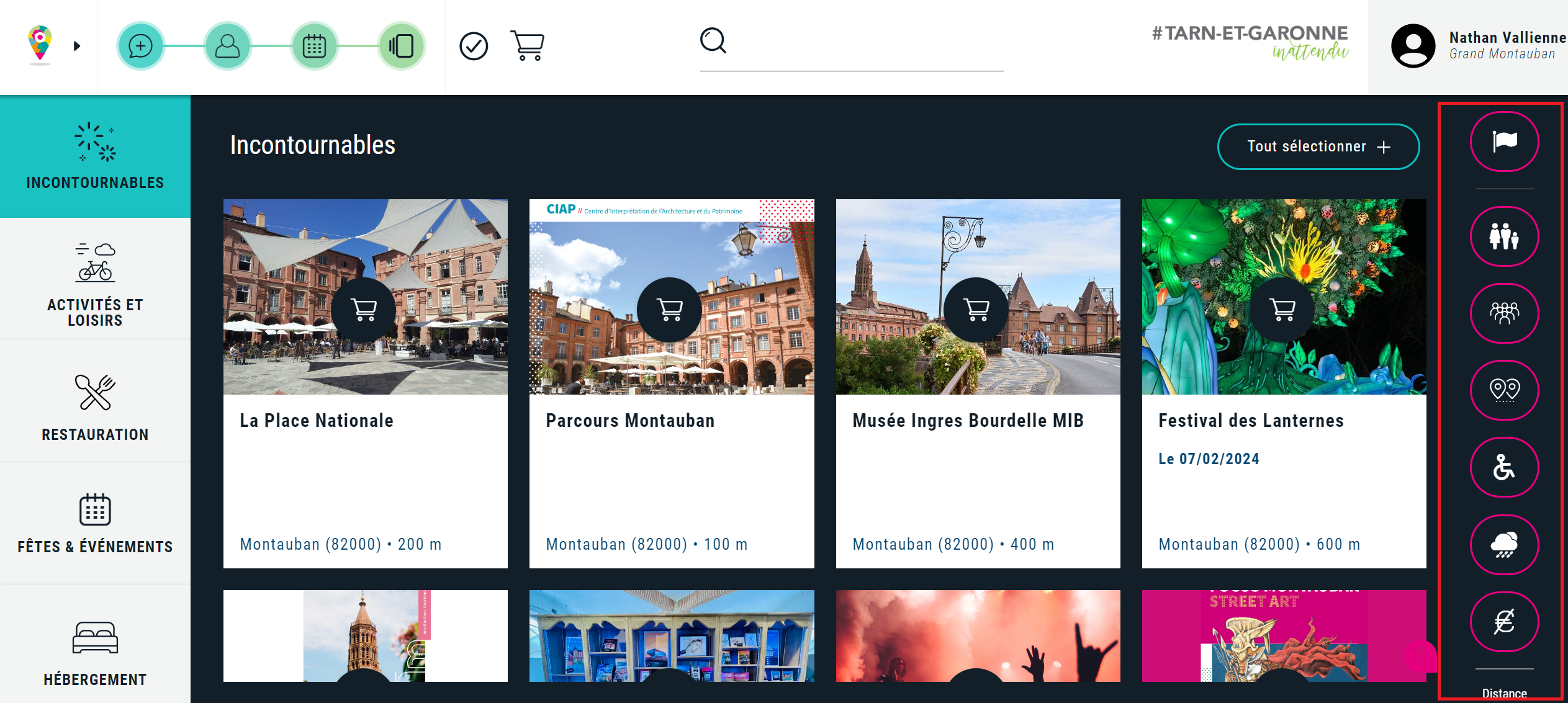Open the Nathan Vallienne profile menu
The image size is (1568, 703).
[x=1477, y=46]
